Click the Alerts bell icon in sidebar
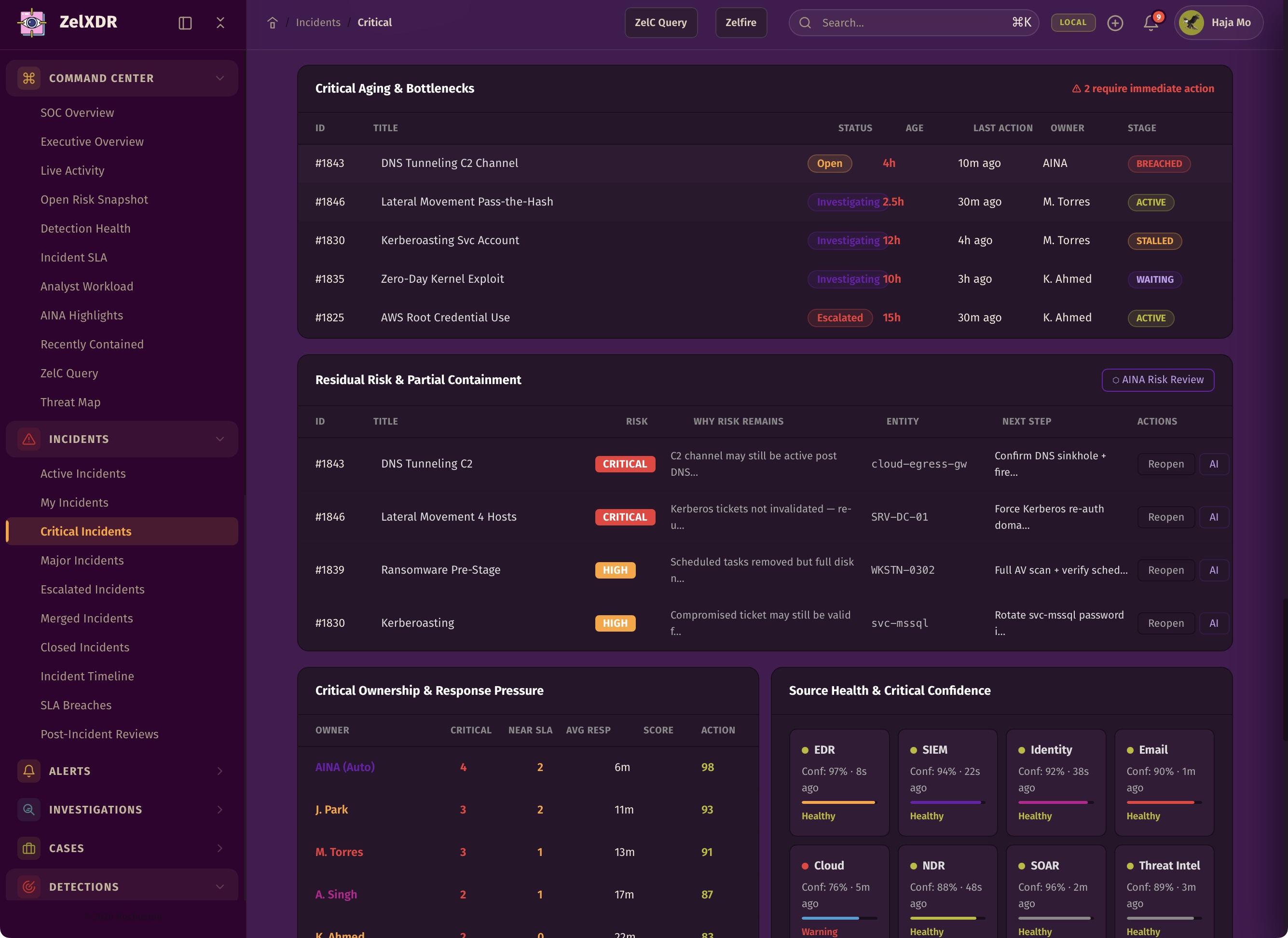 pos(29,771)
